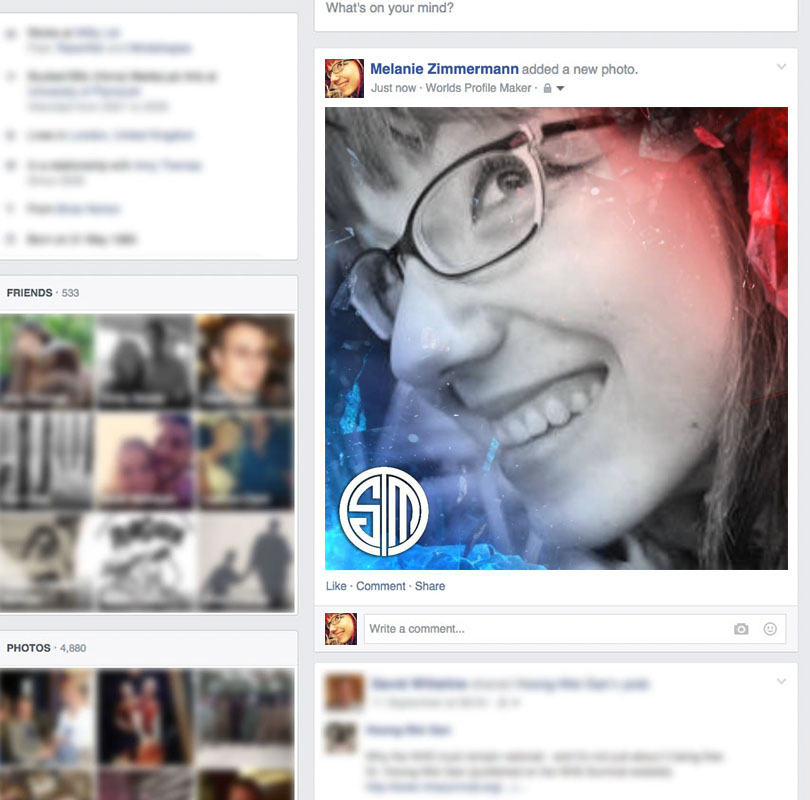Open the audience selector arrow beside the lock
Viewport: 810px width, 800px height.
(561, 89)
